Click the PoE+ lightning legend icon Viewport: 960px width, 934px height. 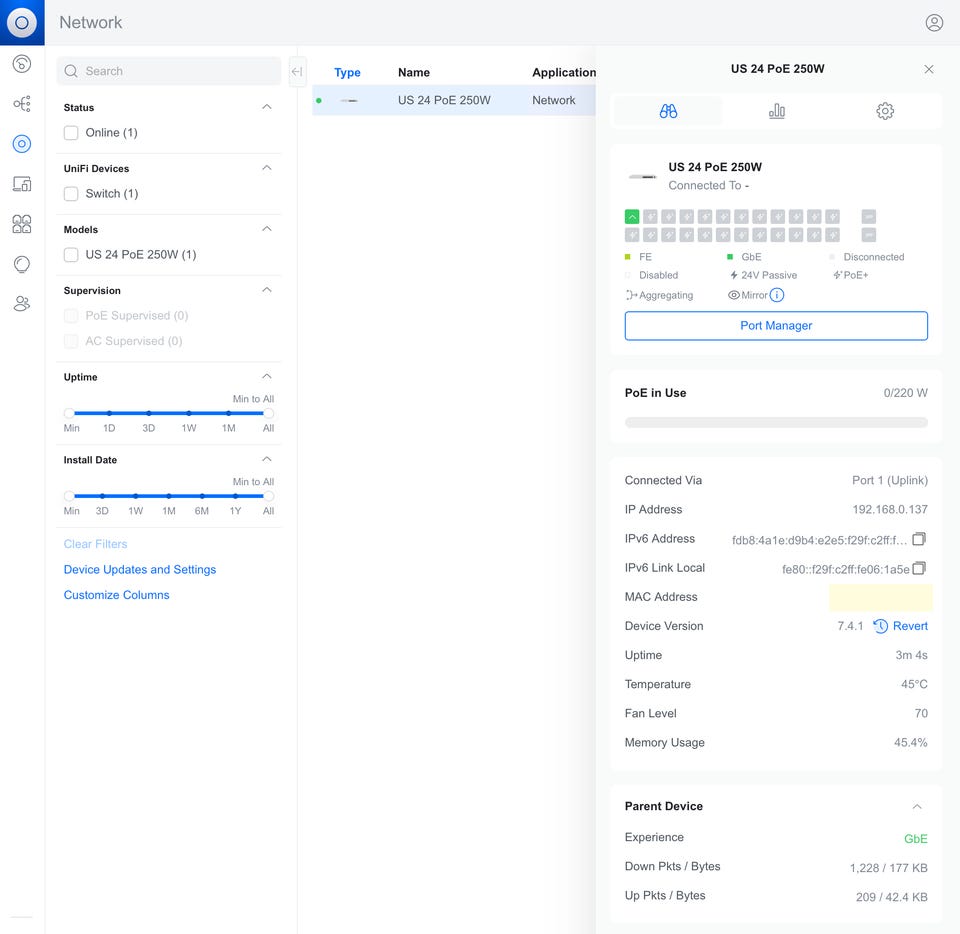click(837, 275)
